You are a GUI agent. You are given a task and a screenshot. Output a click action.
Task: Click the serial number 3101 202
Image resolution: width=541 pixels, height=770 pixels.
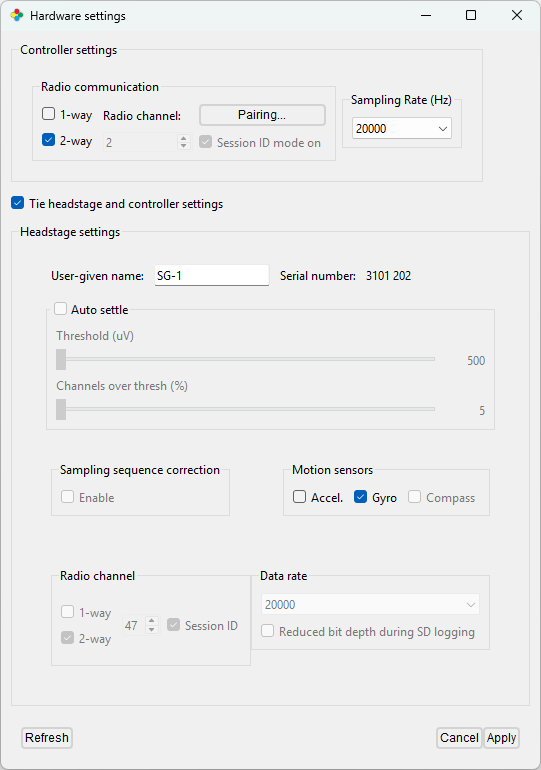(388, 276)
